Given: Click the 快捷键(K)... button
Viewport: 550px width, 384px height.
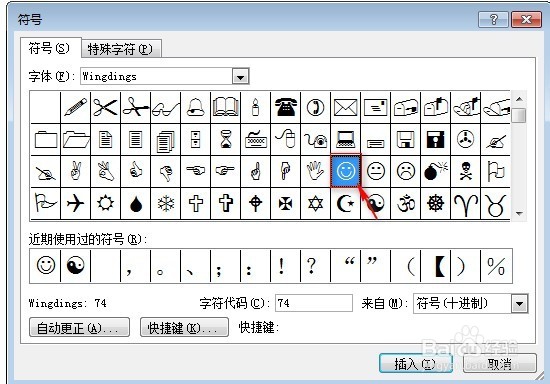Looking at the screenshot, I should 184,328.
